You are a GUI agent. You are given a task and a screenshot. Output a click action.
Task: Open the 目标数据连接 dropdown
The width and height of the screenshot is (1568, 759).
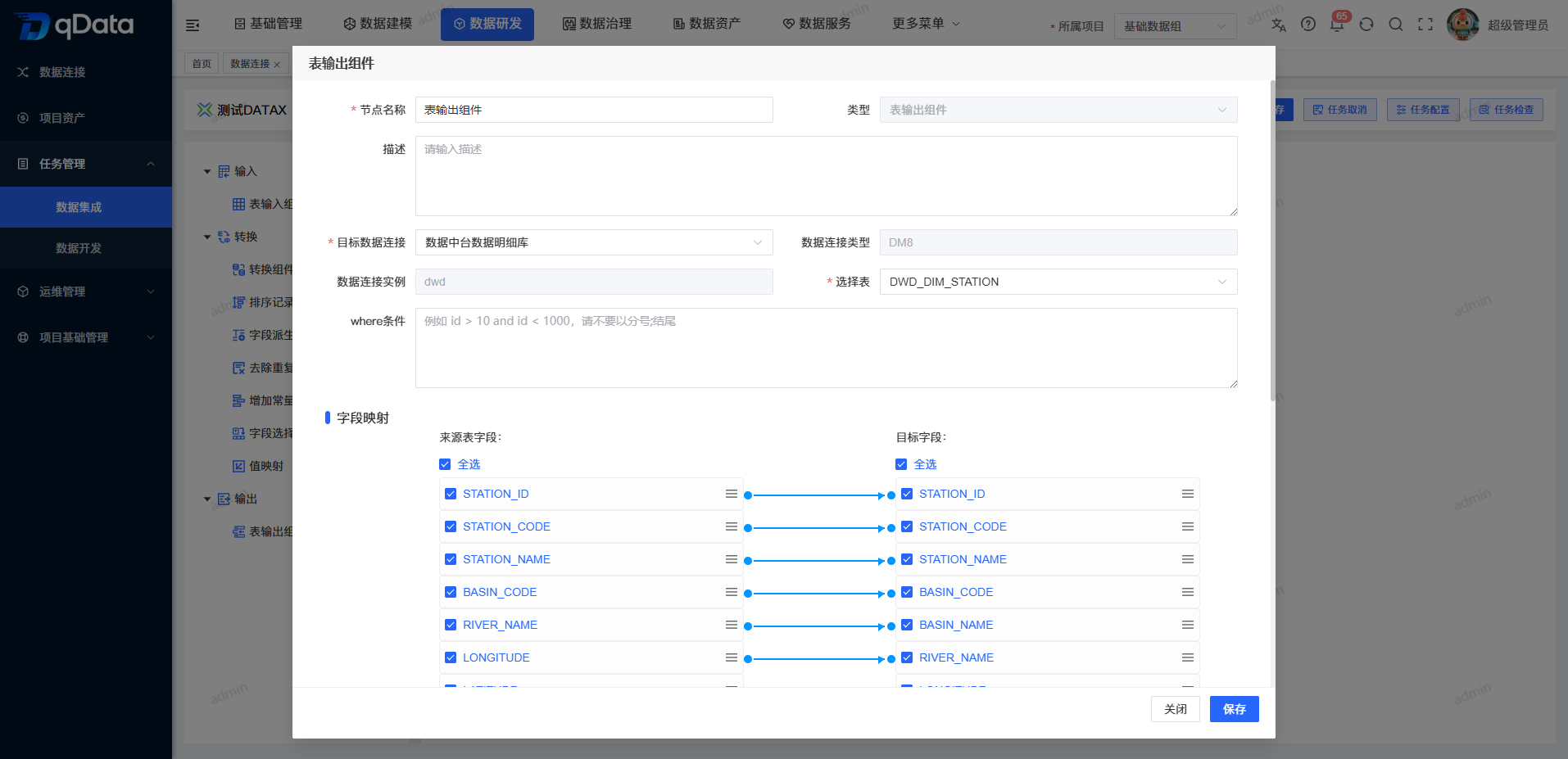(594, 242)
